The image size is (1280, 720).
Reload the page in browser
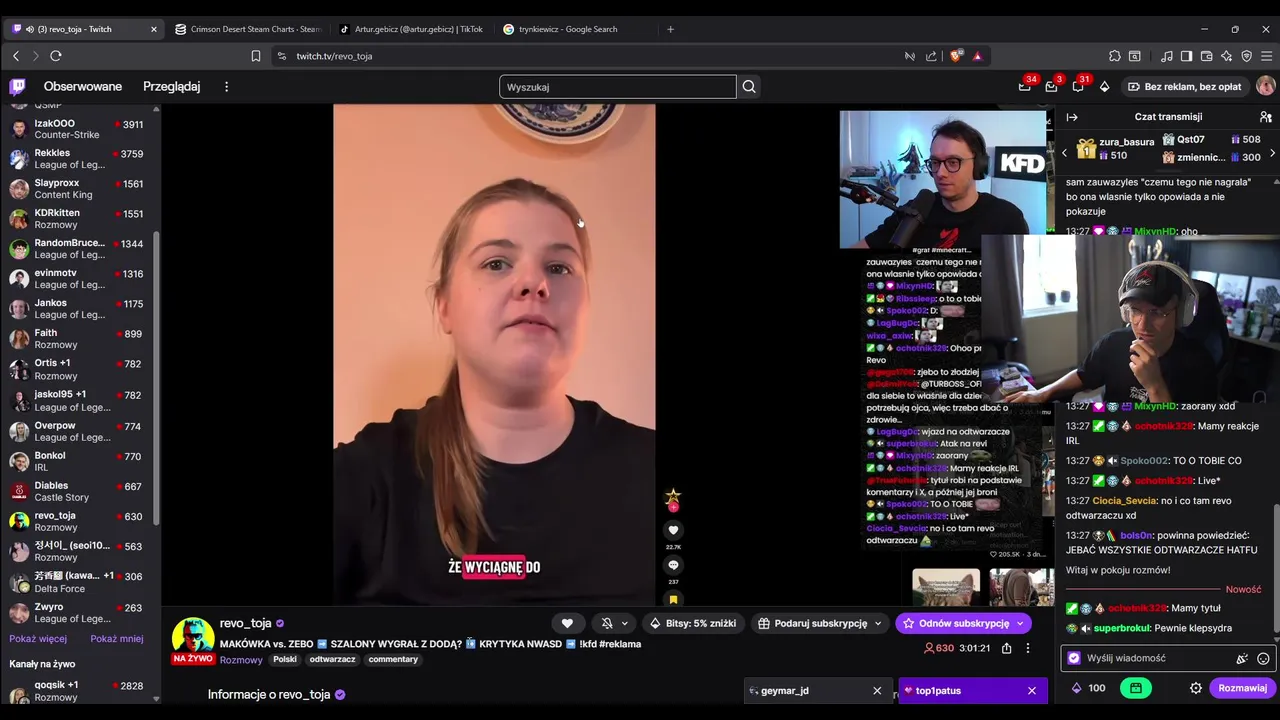tap(56, 56)
